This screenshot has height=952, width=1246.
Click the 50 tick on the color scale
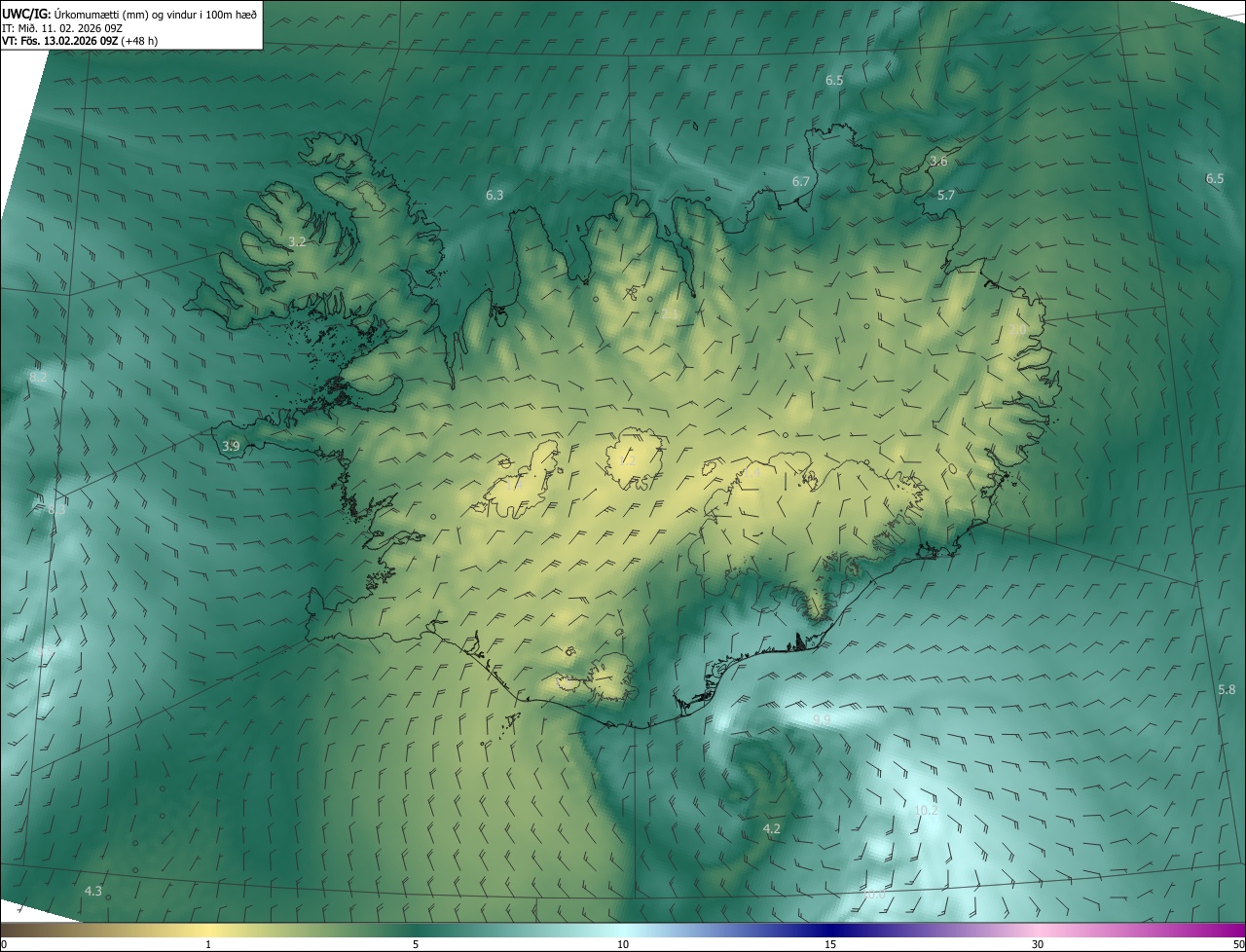coord(1238,945)
